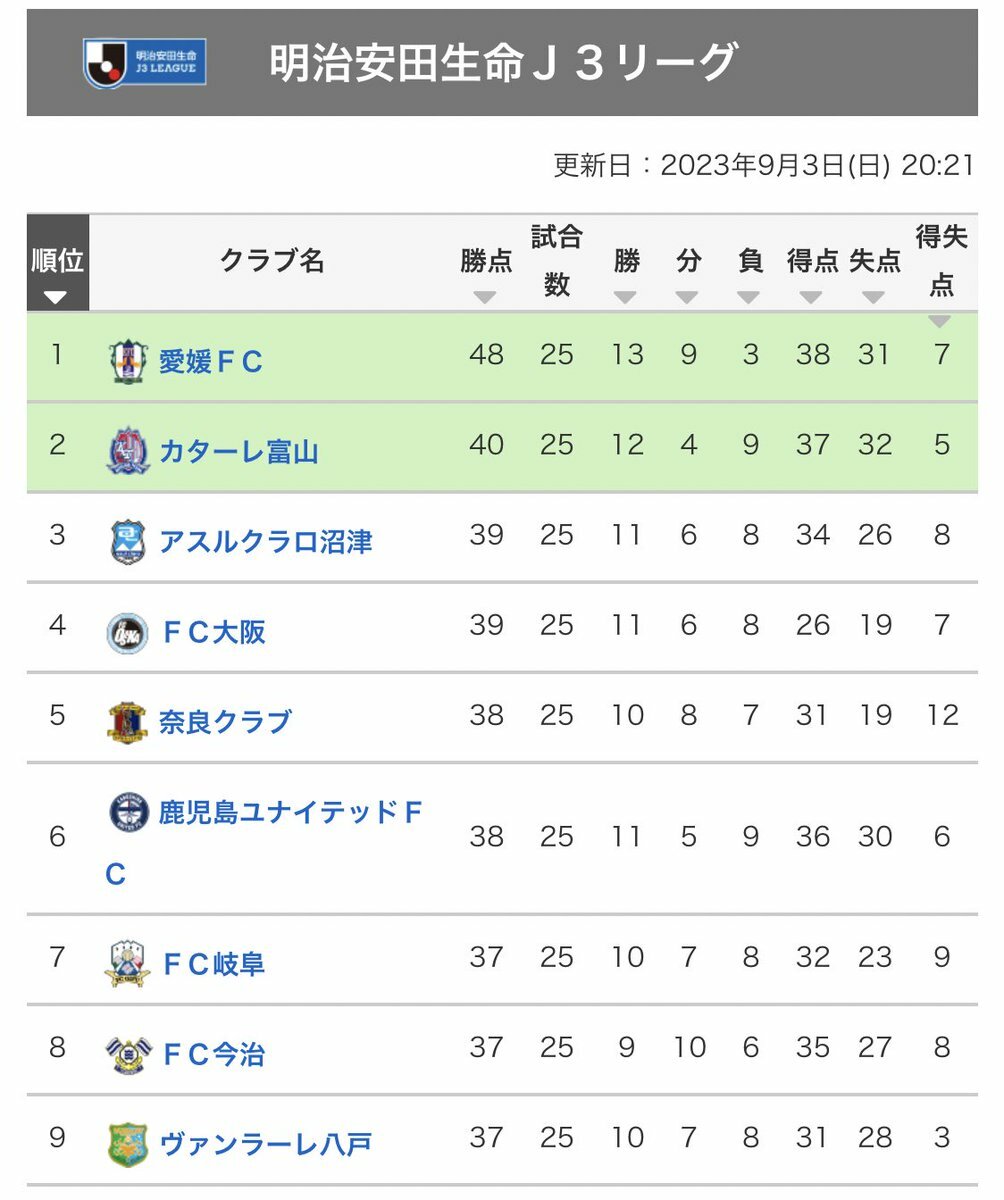1004x1200 pixels.
Task: Sort by 順位 using its arrow
Action: pyautogui.click(x=56, y=297)
